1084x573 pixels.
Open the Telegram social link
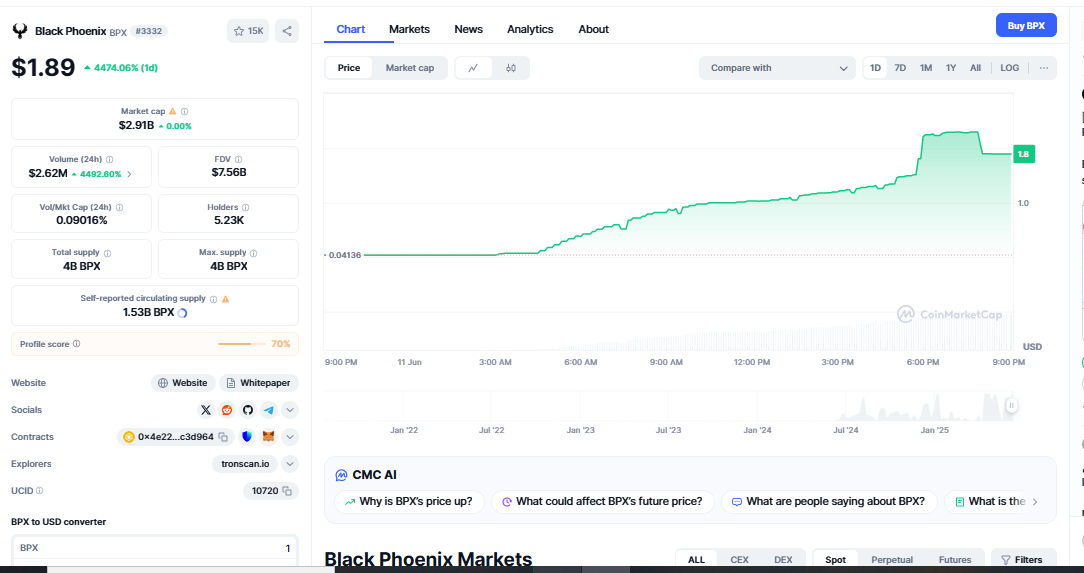pyautogui.click(x=268, y=410)
